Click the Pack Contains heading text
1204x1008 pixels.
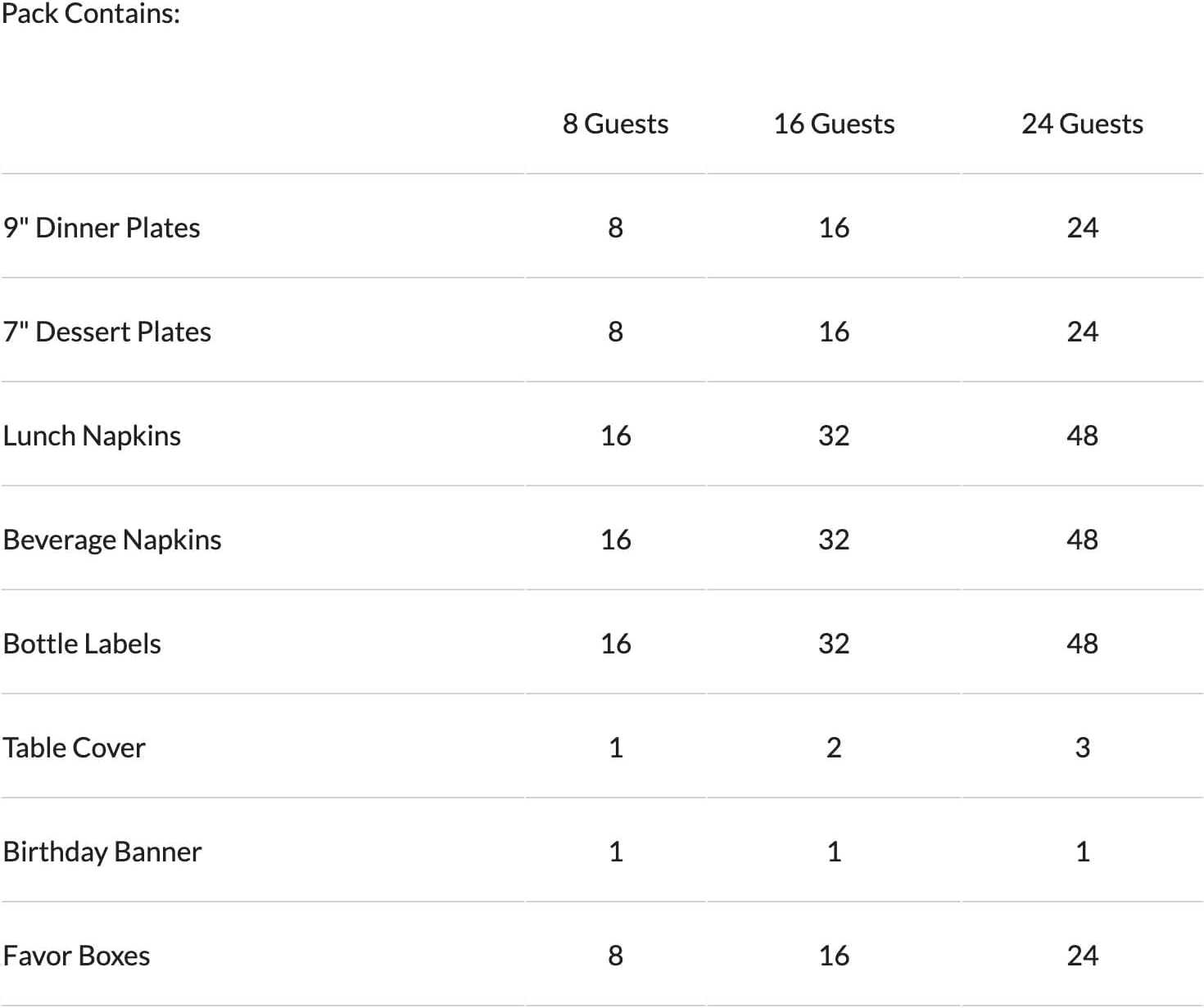90,13
